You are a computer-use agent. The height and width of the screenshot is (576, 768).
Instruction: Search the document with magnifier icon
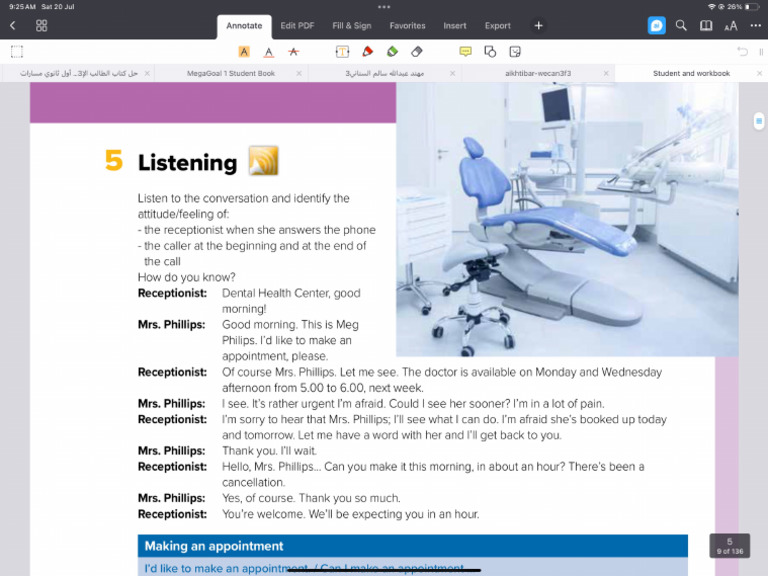tap(681, 25)
